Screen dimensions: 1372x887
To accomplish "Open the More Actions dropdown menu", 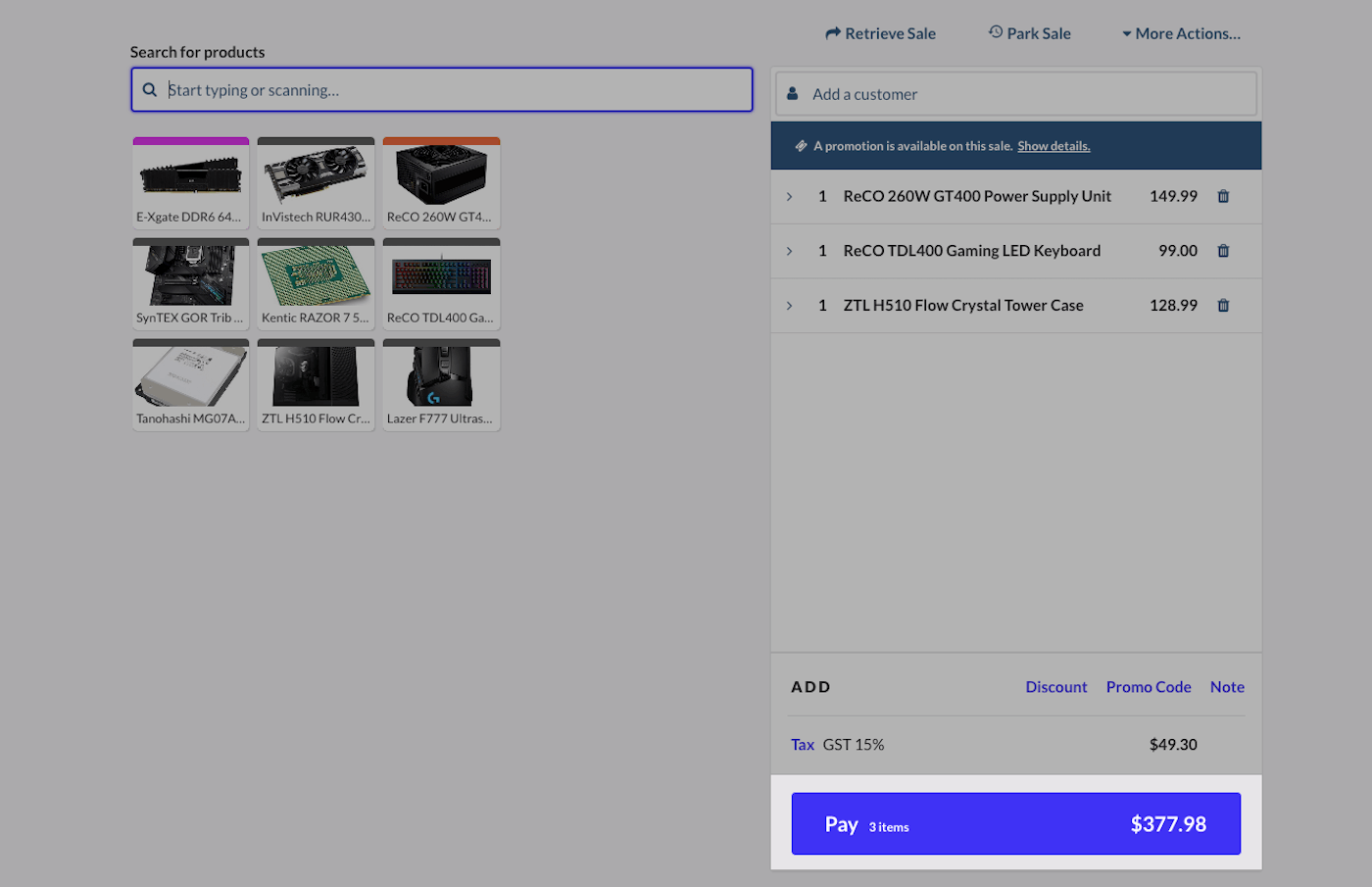I will tap(1181, 33).
